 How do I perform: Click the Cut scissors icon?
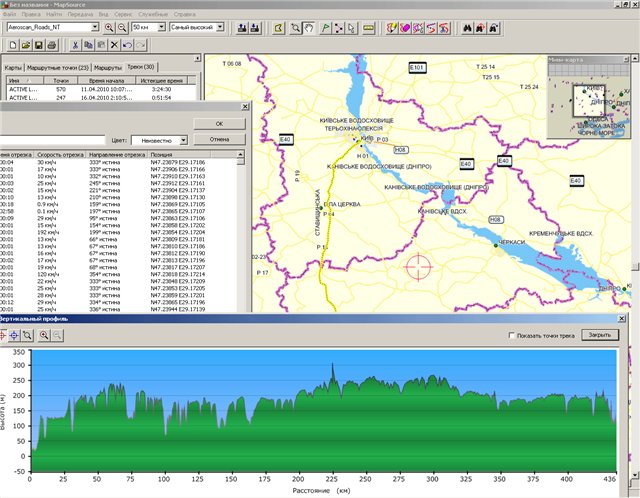tap(75, 45)
